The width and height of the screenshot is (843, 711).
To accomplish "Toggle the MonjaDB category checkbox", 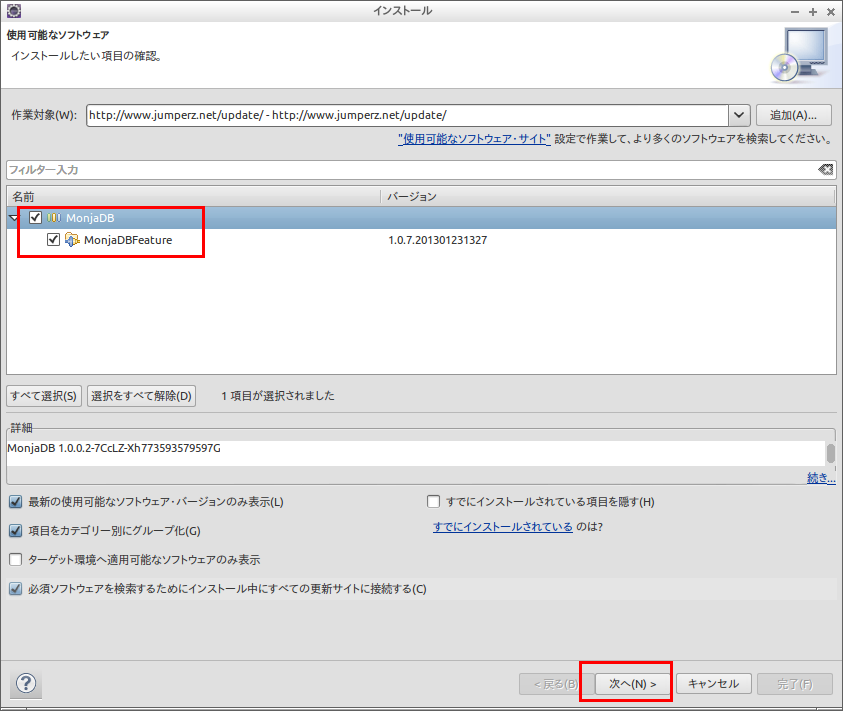I will (35, 218).
